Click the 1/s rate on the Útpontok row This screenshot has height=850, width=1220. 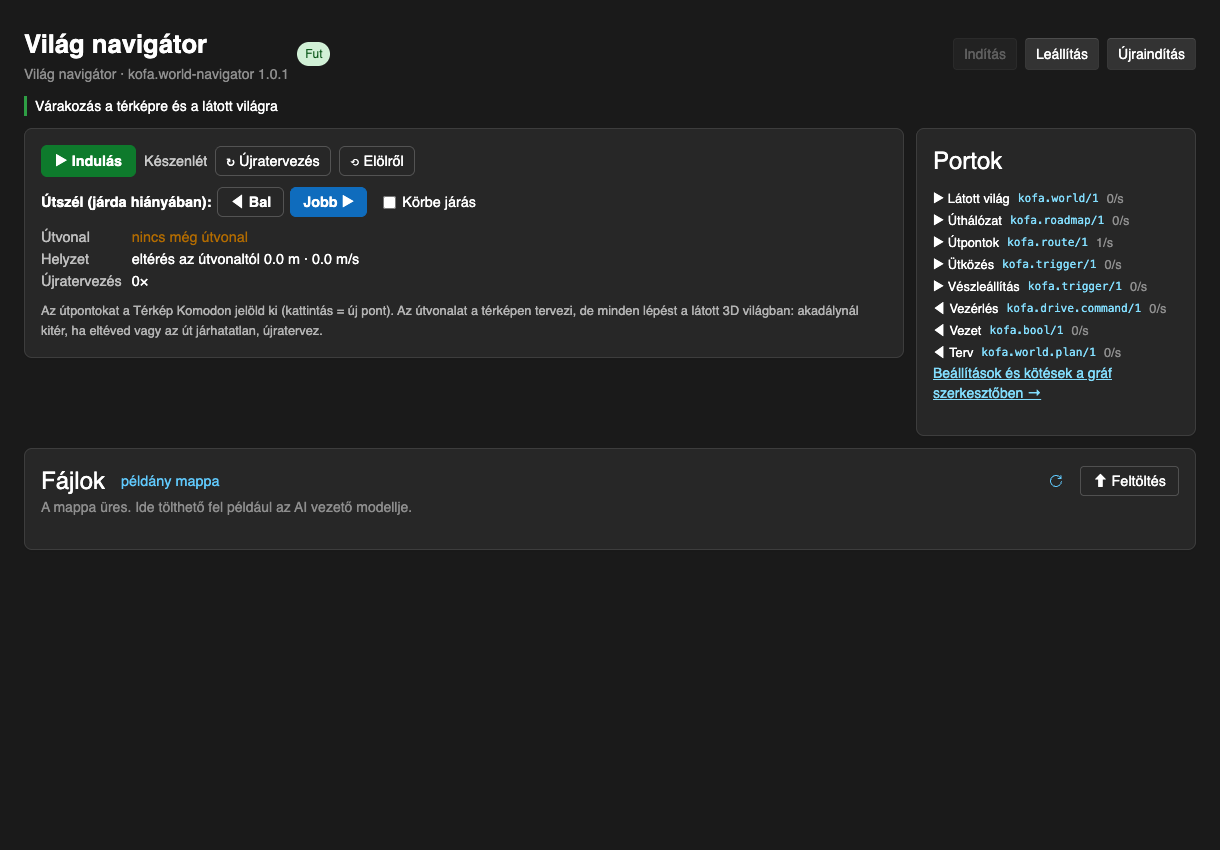(x=1105, y=243)
